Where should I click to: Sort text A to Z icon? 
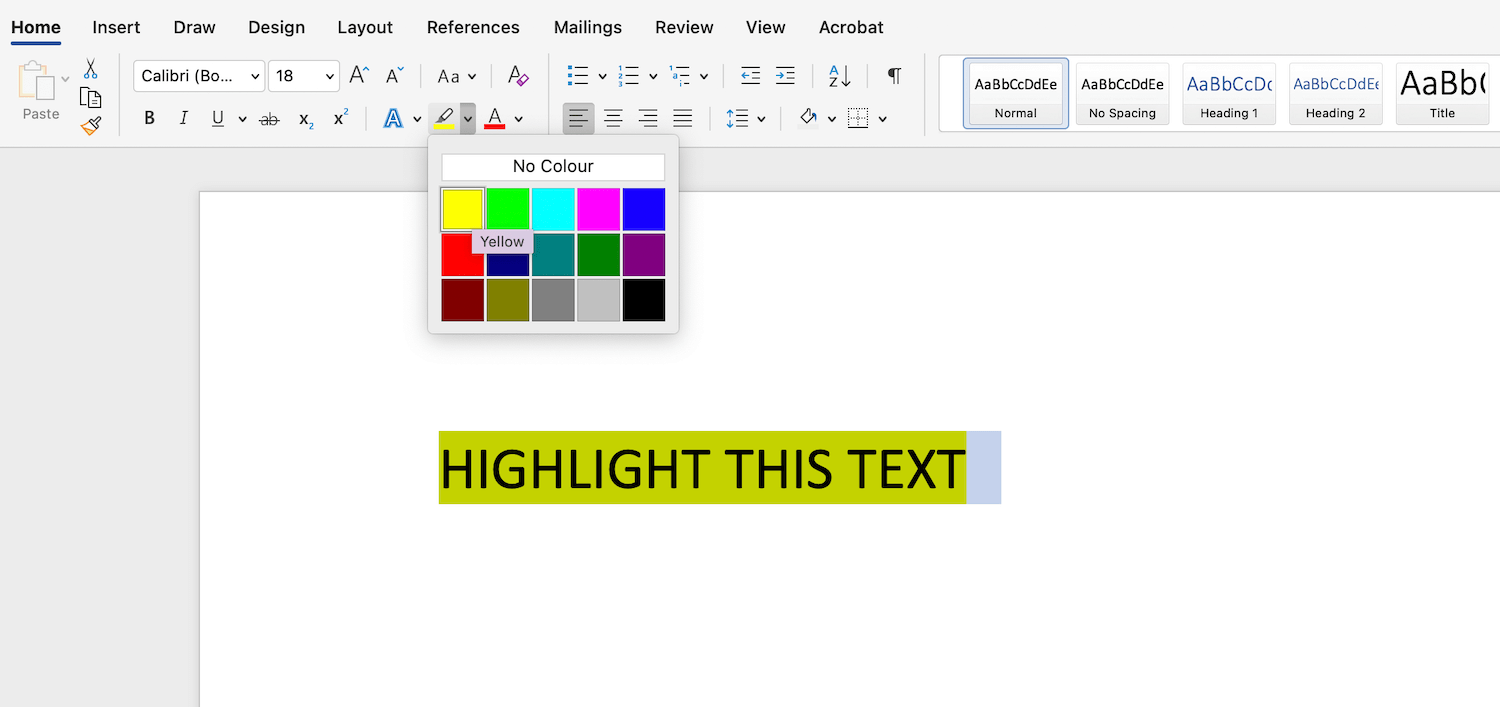(839, 75)
